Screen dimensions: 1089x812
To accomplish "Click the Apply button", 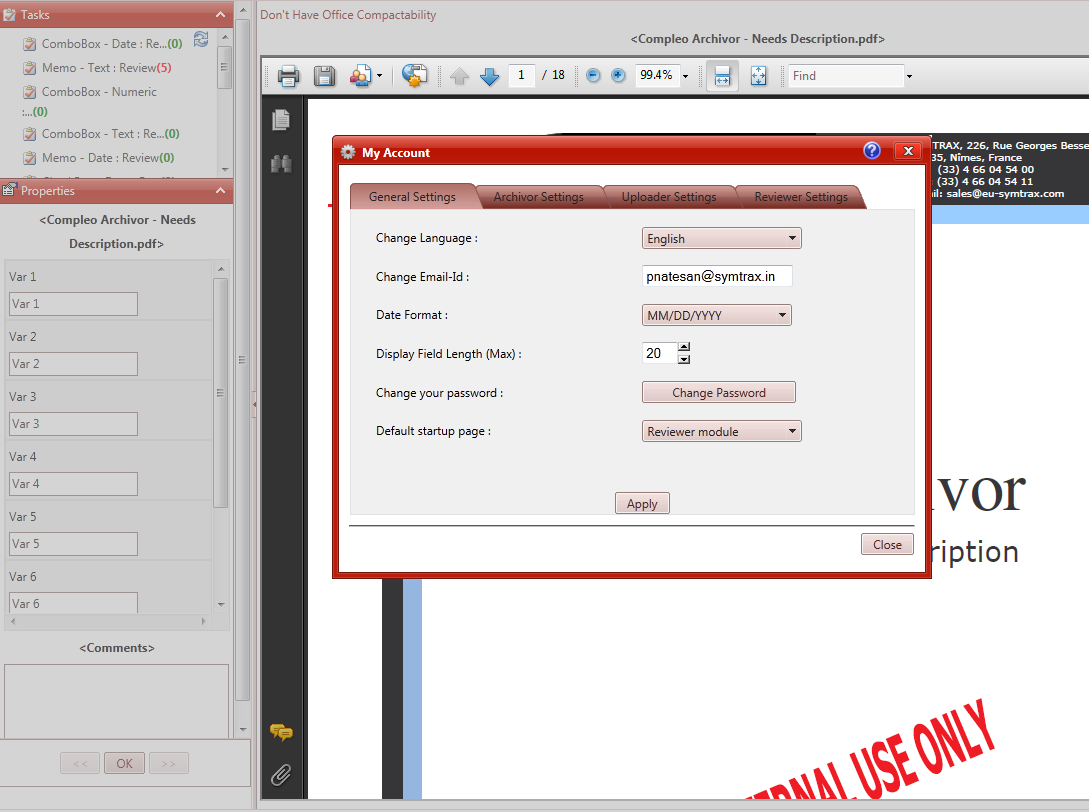I will coord(642,504).
